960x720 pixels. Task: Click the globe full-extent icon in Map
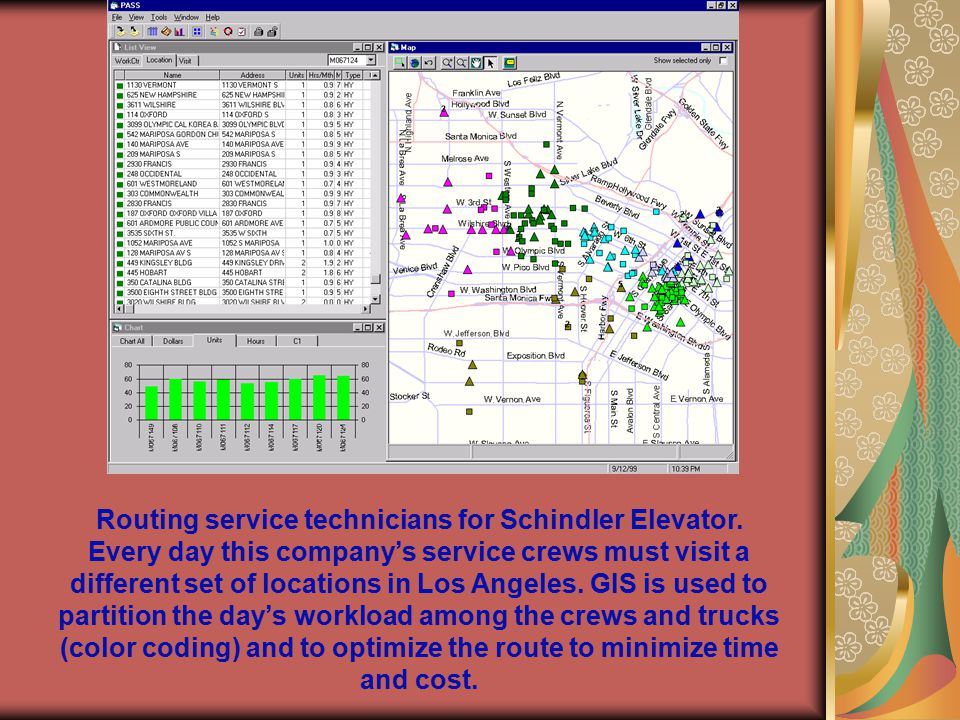[414, 62]
